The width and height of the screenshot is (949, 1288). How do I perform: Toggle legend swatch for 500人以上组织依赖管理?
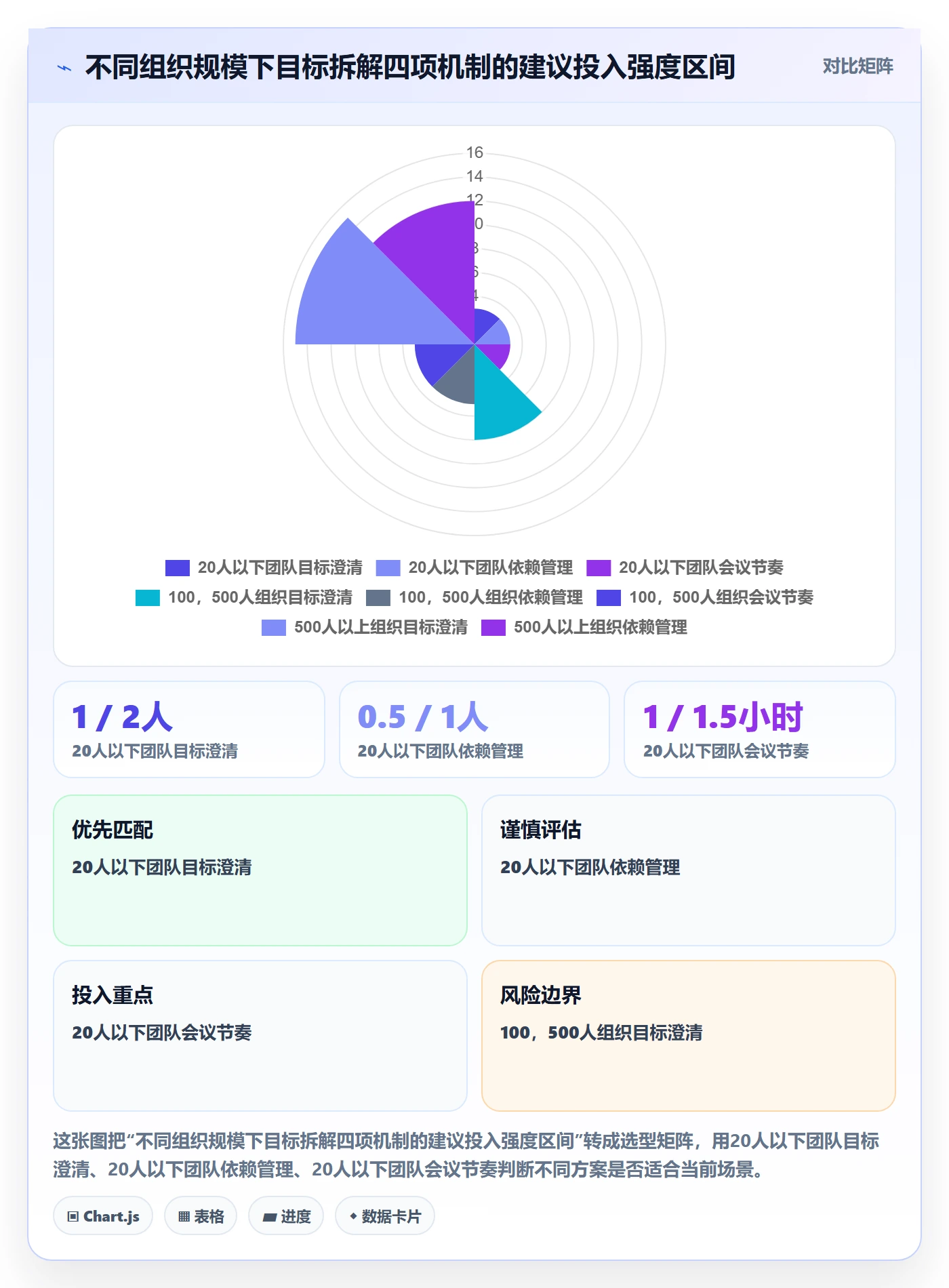493,627
